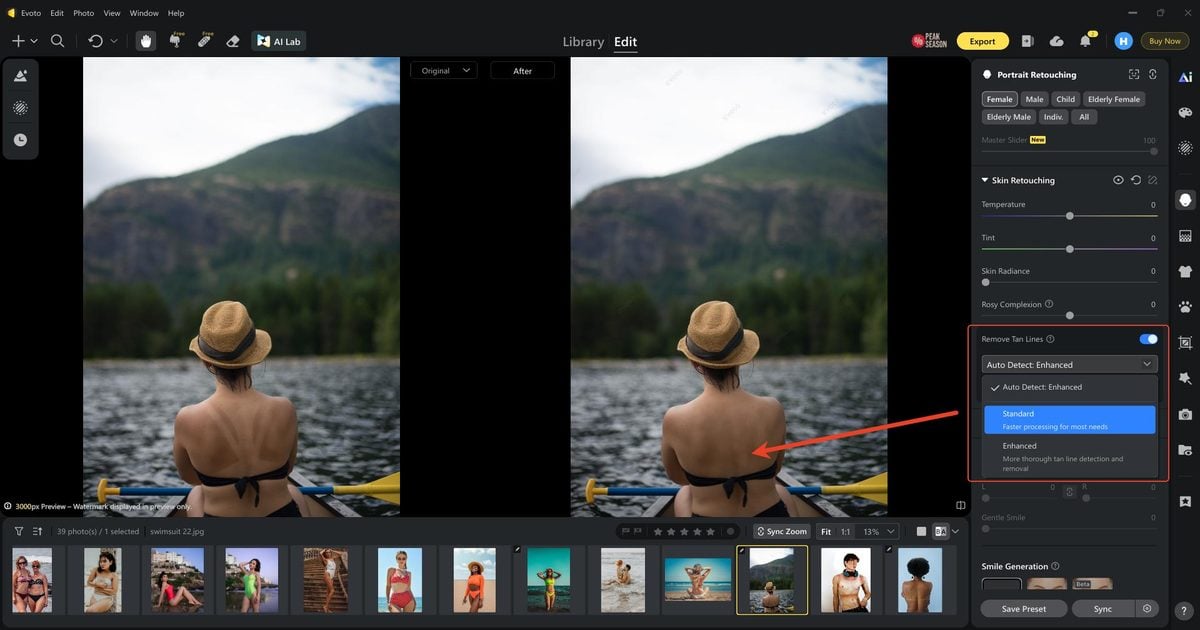Open the crop tool sidebar icon
Screen dimensions: 1200x630
click(1185, 342)
